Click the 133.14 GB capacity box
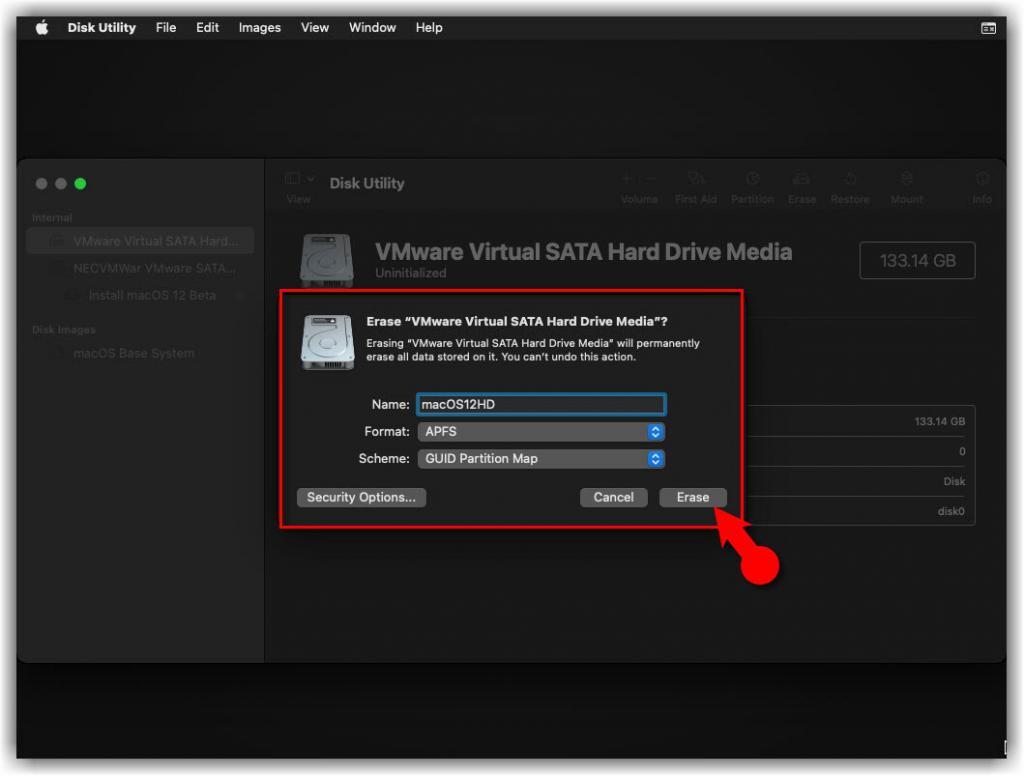The width and height of the screenshot is (1024, 776). click(x=917, y=261)
